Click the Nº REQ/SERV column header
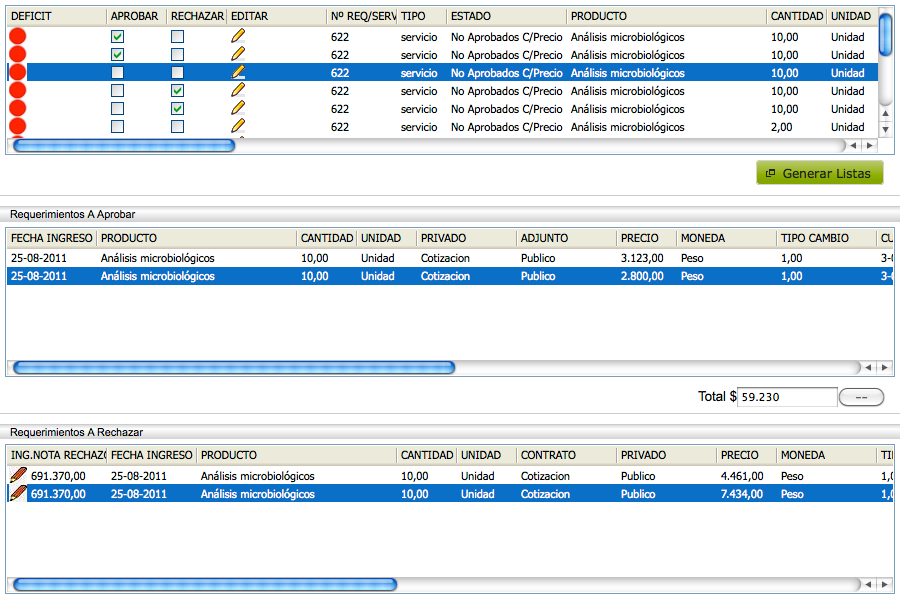900x603 pixels. click(362, 16)
